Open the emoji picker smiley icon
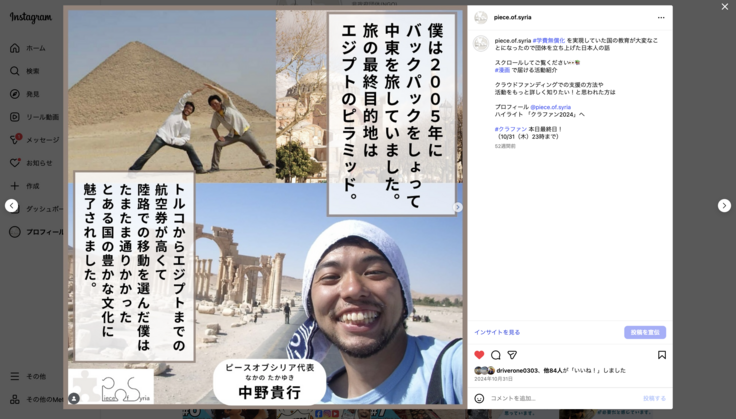This screenshot has width=736, height=419. (x=479, y=398)
